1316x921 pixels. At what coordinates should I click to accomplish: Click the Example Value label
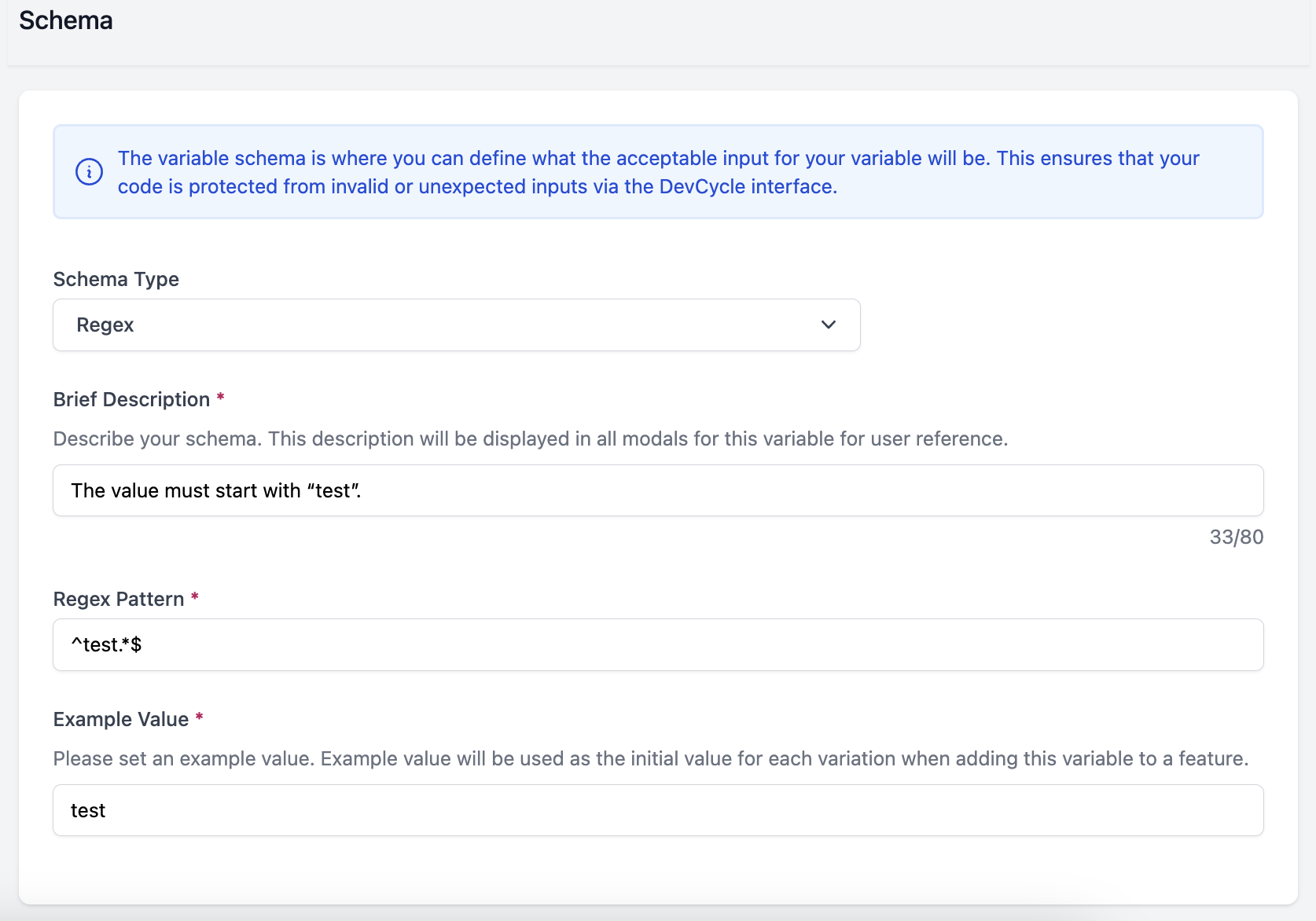[120, 719]
